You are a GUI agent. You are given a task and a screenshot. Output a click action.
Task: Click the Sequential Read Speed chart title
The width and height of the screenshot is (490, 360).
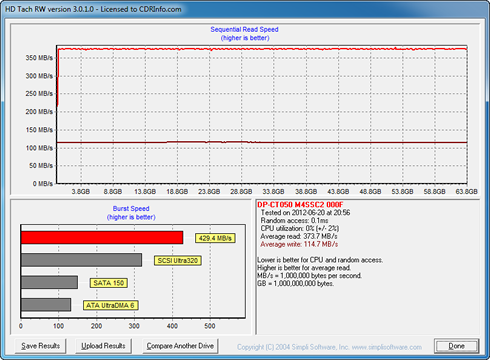tap(245, 29)
